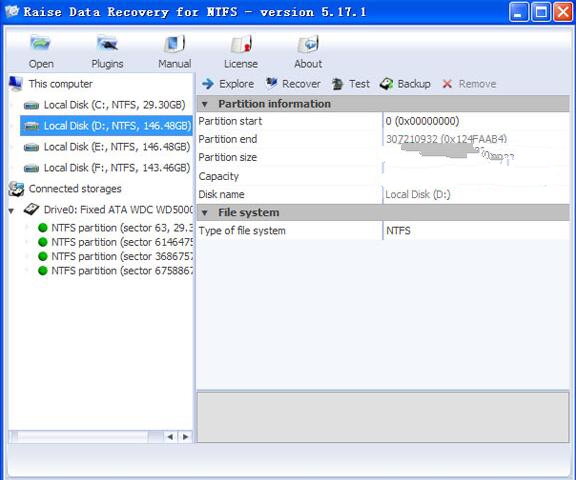Click green dot of sector 63 partition
576x480 pixels.
43,228
